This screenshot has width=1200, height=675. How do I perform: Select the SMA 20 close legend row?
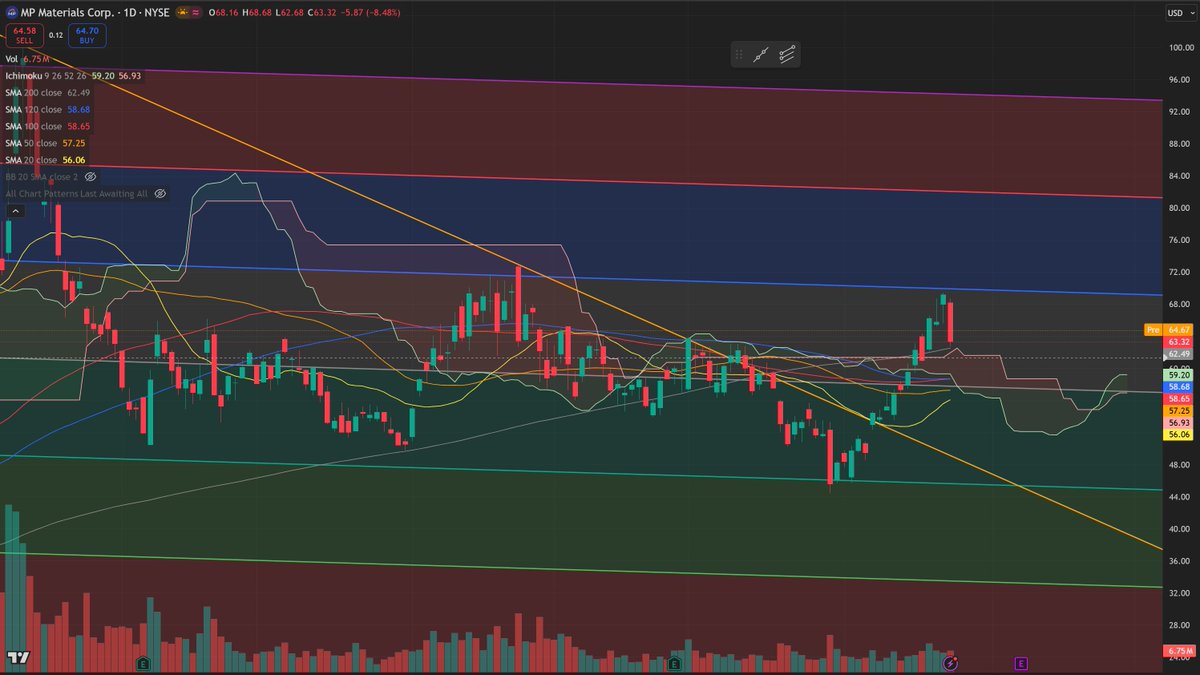click(46, 159)
